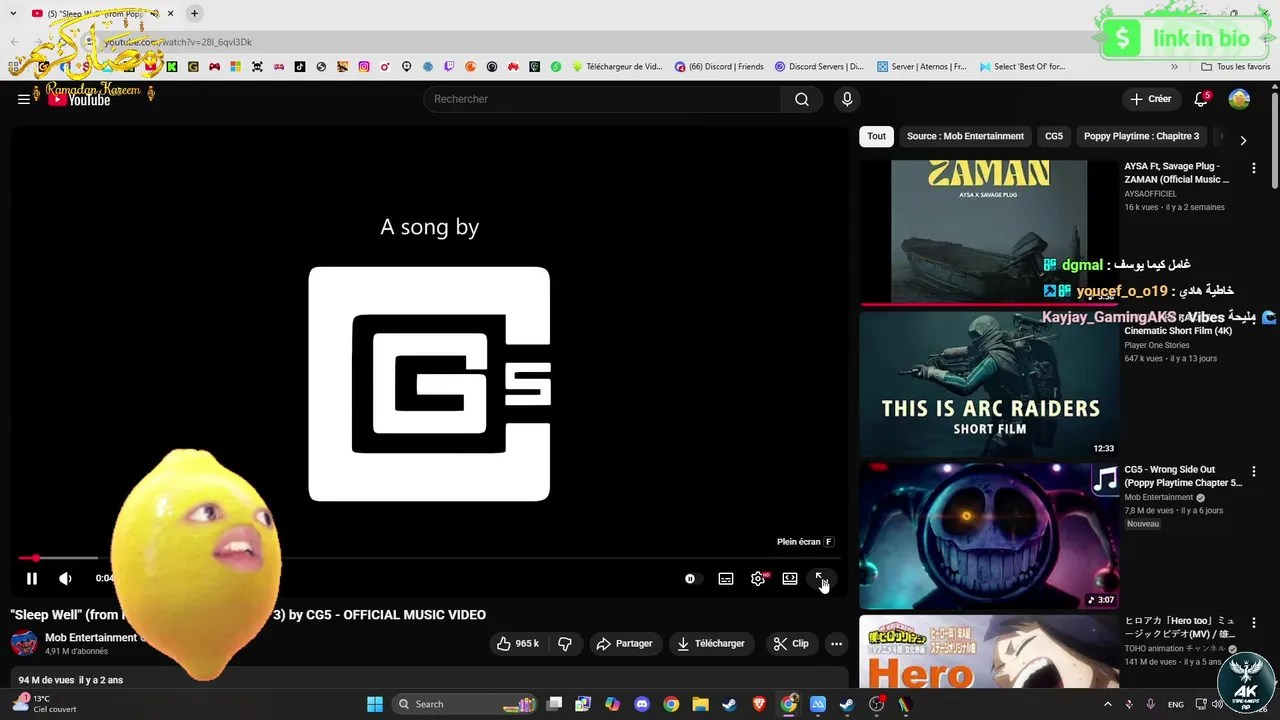The height and width of the screenshot is (720, 1280).
Task: Turn on subtitles with the captions icon
Action: 726,579
